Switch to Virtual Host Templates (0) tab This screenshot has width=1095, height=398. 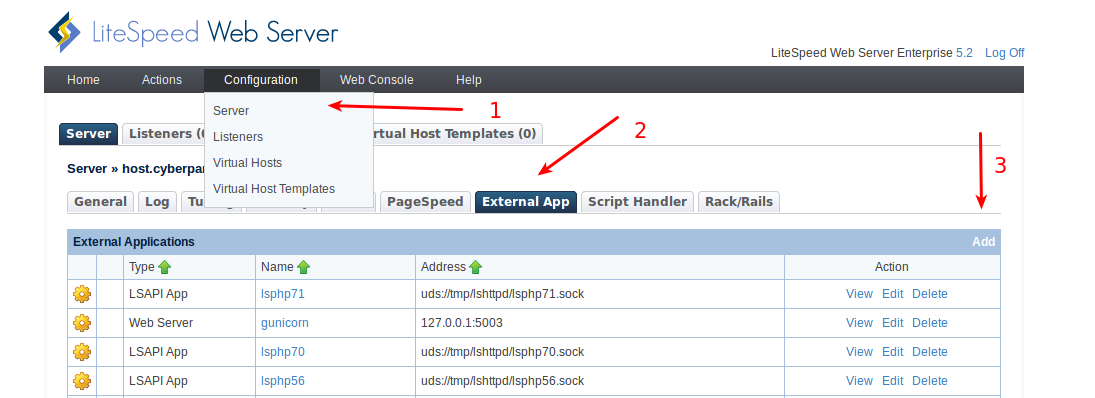click(x=457, y=133)
